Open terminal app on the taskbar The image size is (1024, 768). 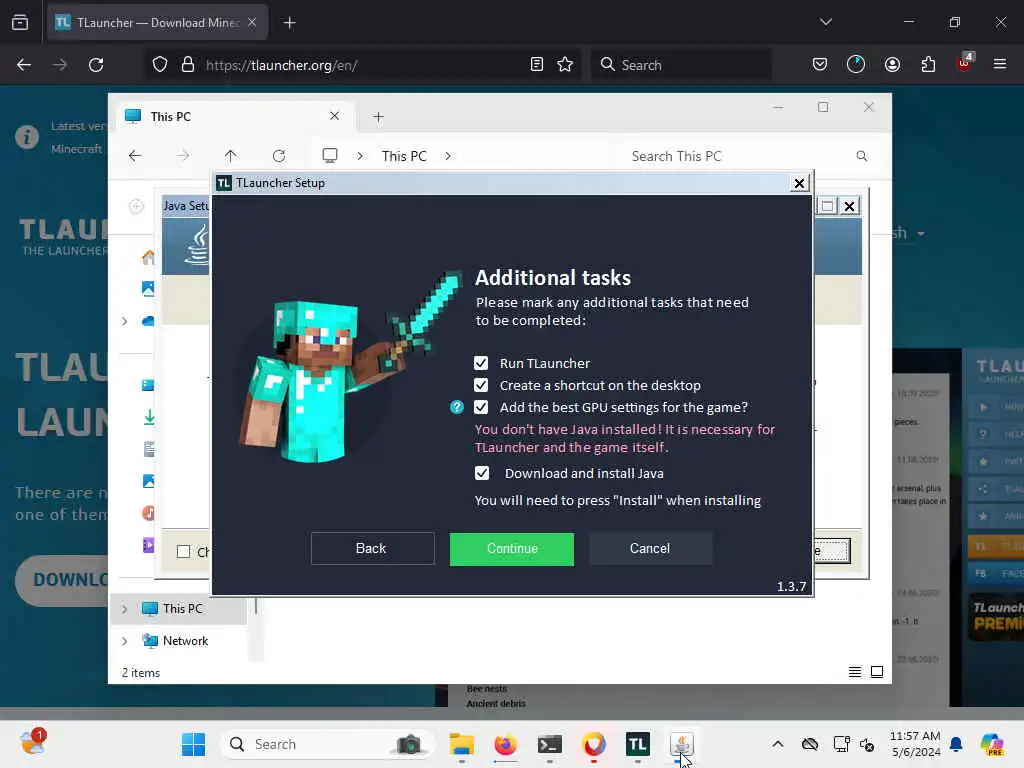[x=549, y=744]
